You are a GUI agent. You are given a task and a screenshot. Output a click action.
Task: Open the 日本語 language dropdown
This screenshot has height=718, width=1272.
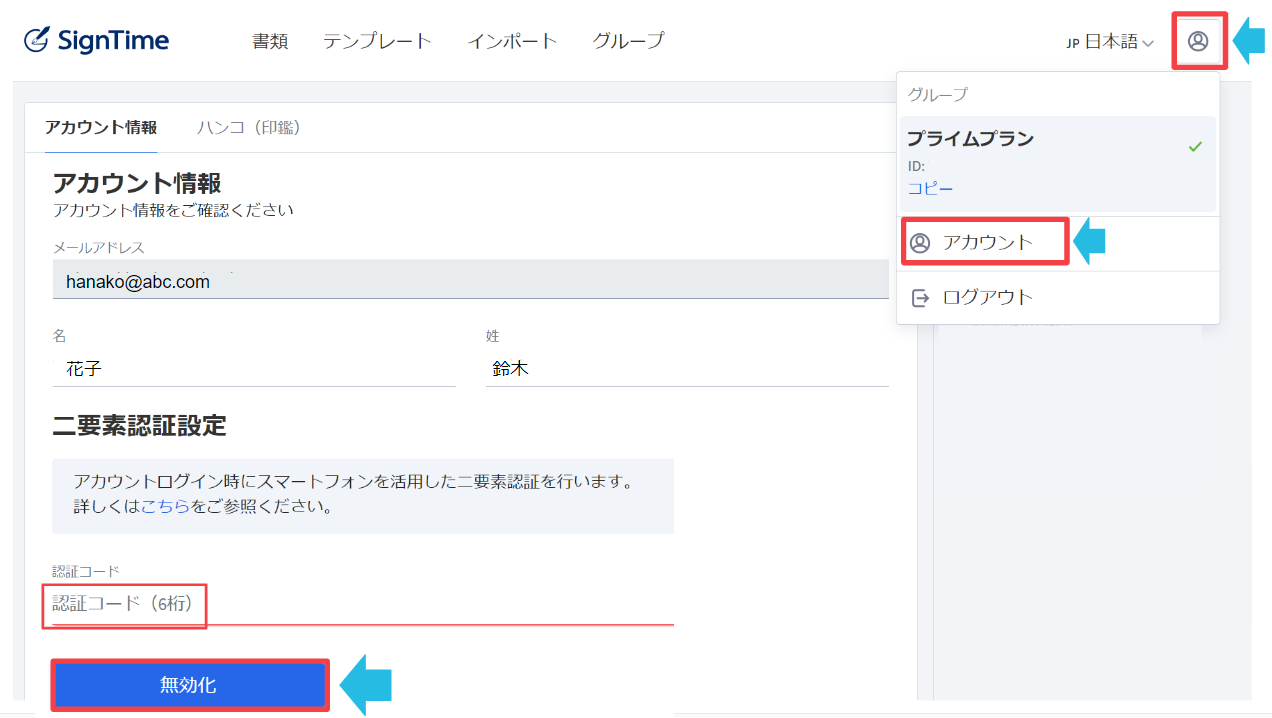click(x=1110, y=42)
